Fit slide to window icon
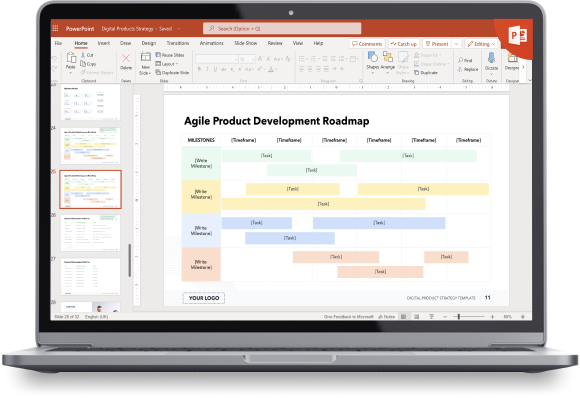Viewport: 580px width, 398px height. coord(523,317)
